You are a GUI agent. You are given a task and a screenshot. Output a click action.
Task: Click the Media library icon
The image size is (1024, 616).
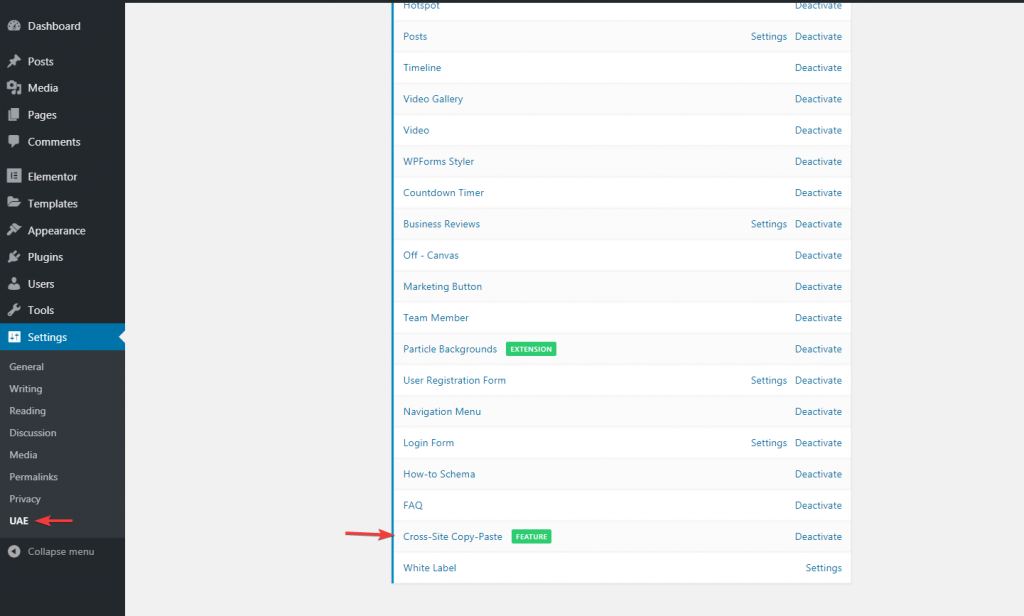tap(14, 88)
